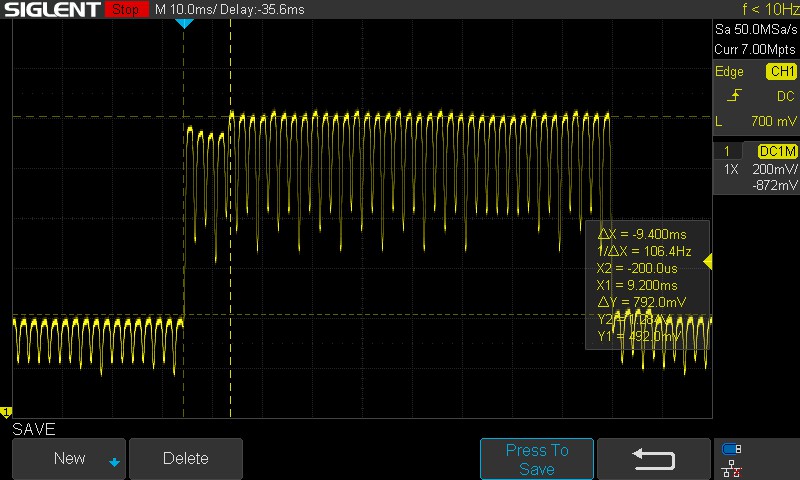The image size is (800, 480).
Task: Click the channel 1 ground level marker
Action: [6, 412]
